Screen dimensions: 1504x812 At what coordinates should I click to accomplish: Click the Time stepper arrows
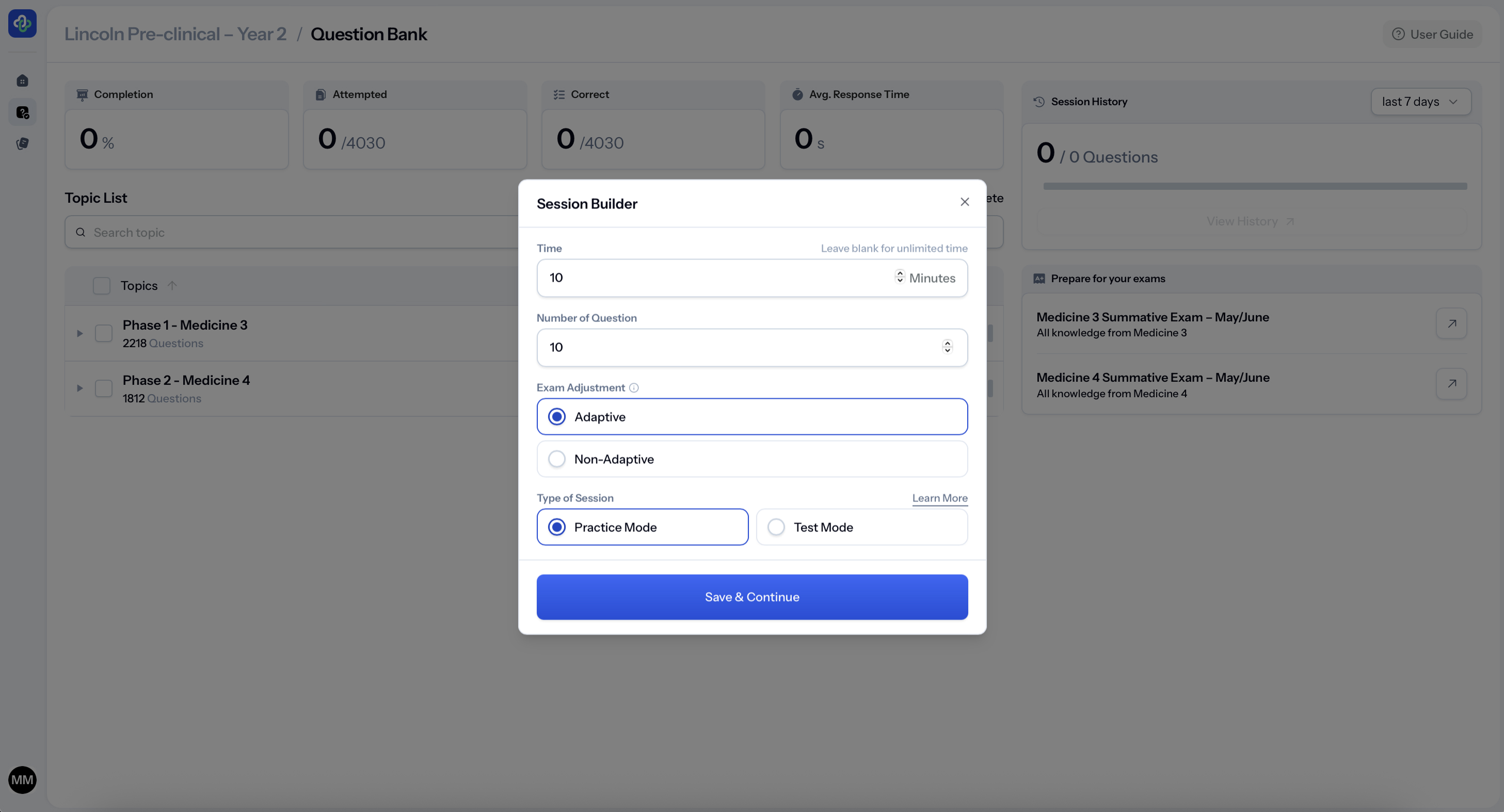900,277
